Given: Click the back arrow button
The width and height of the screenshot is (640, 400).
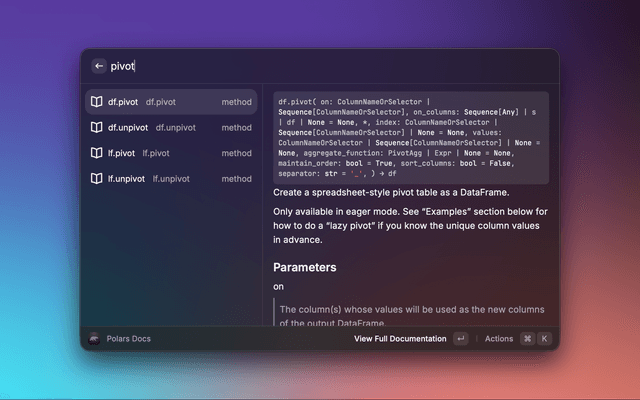Looking at the screenshot, I should pyautogui.click(x=99, y=66).
